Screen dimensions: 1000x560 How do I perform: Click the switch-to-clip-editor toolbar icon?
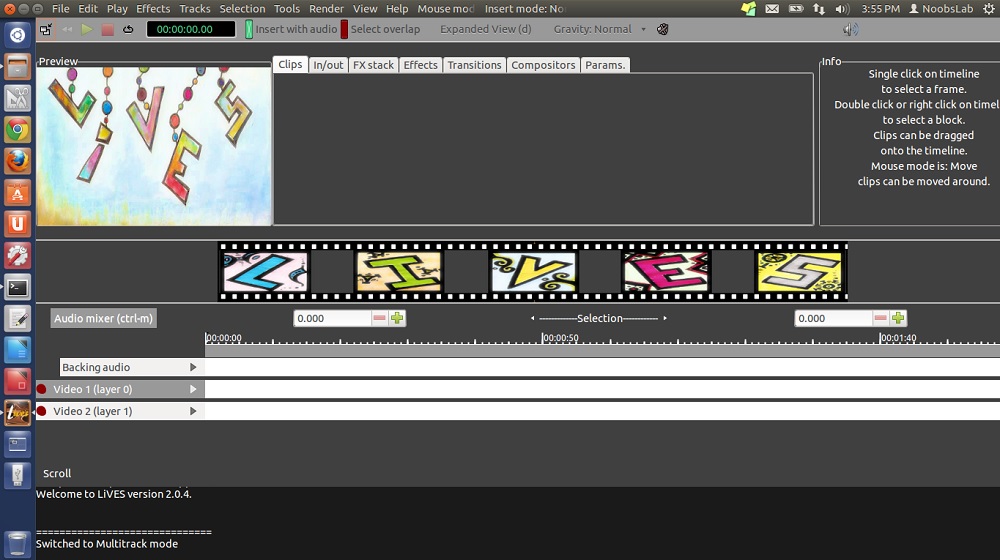point(46,29)
